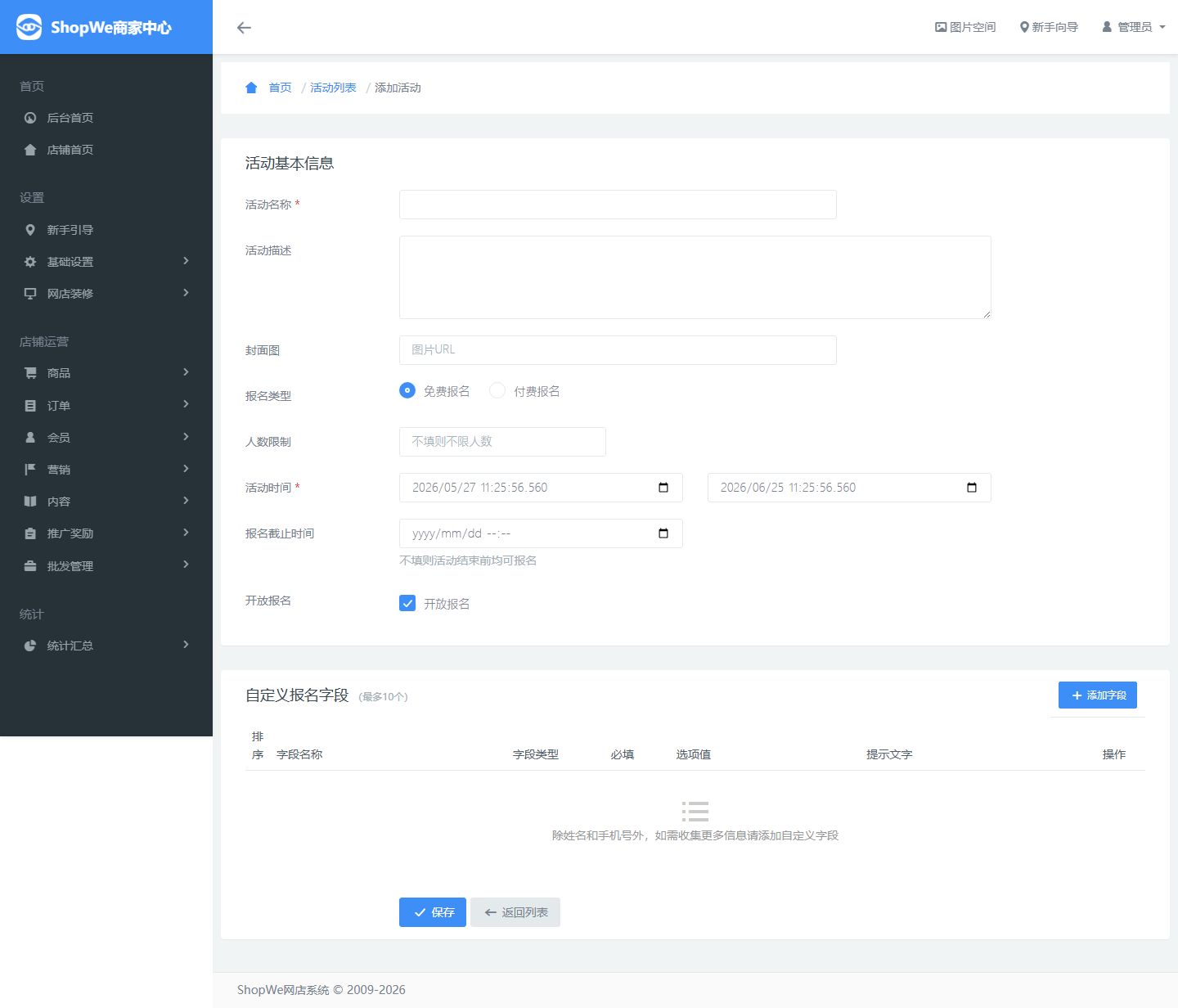This screenshot has width=1178, height=1008.
Task: Click the ShopWe logo icon
Action: click(29, 27)
